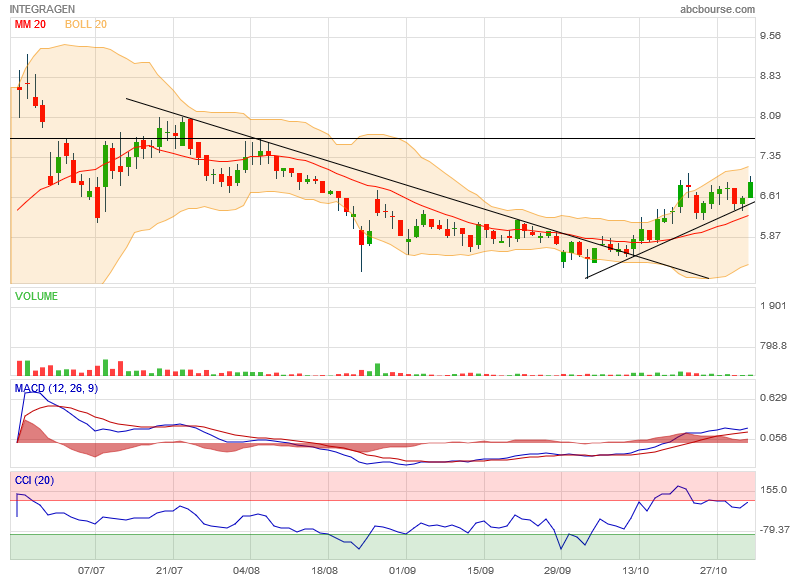Click the 27/10 date label

coord(713,570)
